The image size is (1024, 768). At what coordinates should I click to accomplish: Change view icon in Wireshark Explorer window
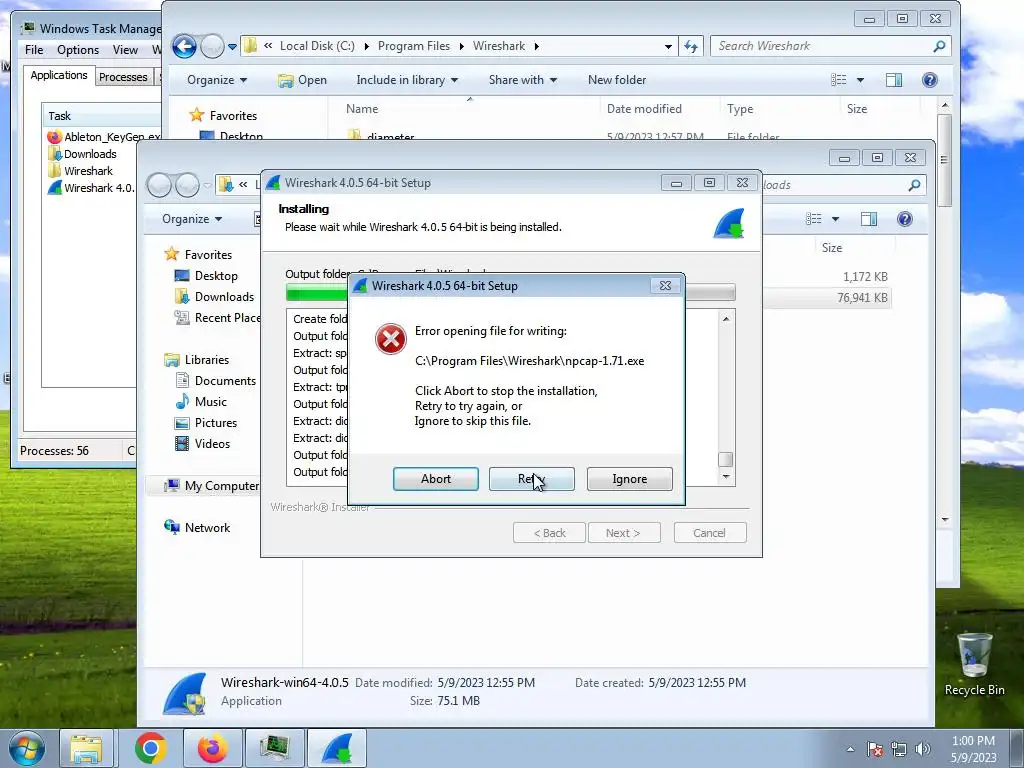(x=839, y=80)
